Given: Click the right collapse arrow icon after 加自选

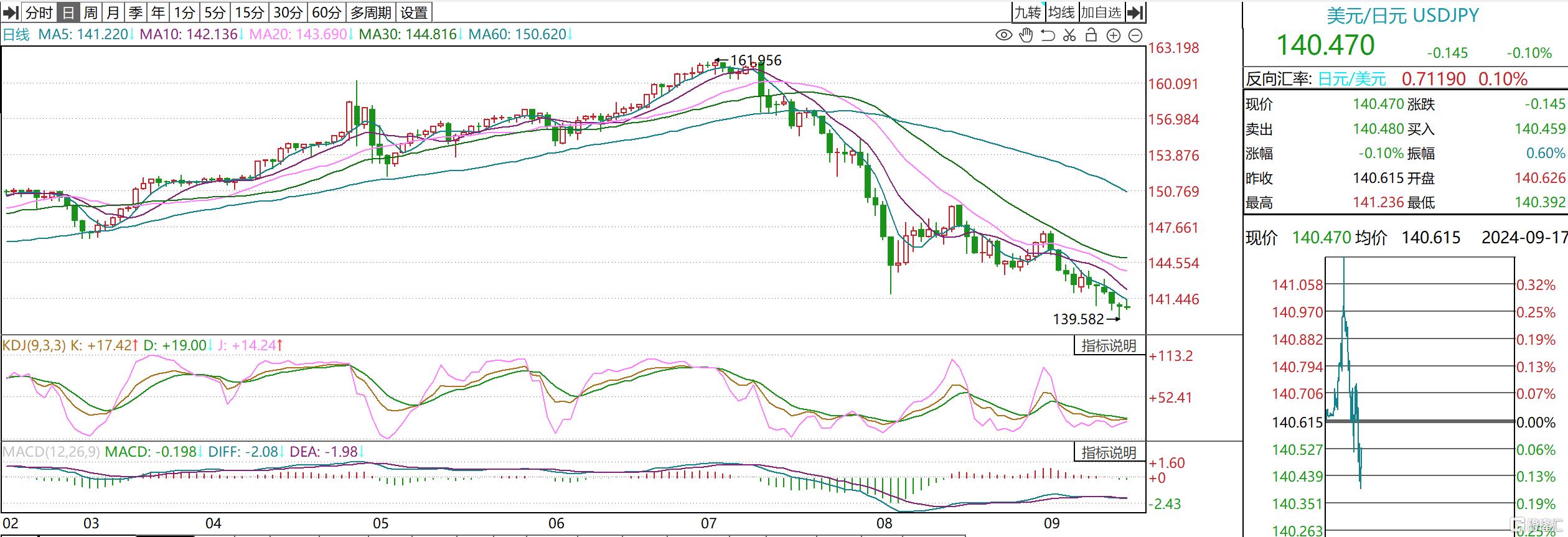Looking at the screenshot, I should (1135, 12).
